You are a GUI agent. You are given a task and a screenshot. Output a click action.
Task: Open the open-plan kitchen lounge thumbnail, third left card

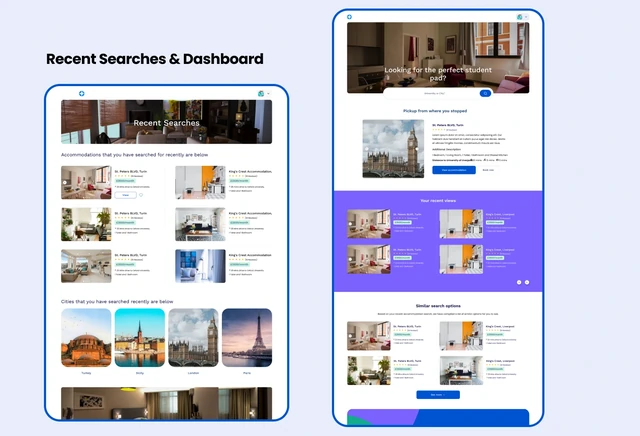point(86,266)
